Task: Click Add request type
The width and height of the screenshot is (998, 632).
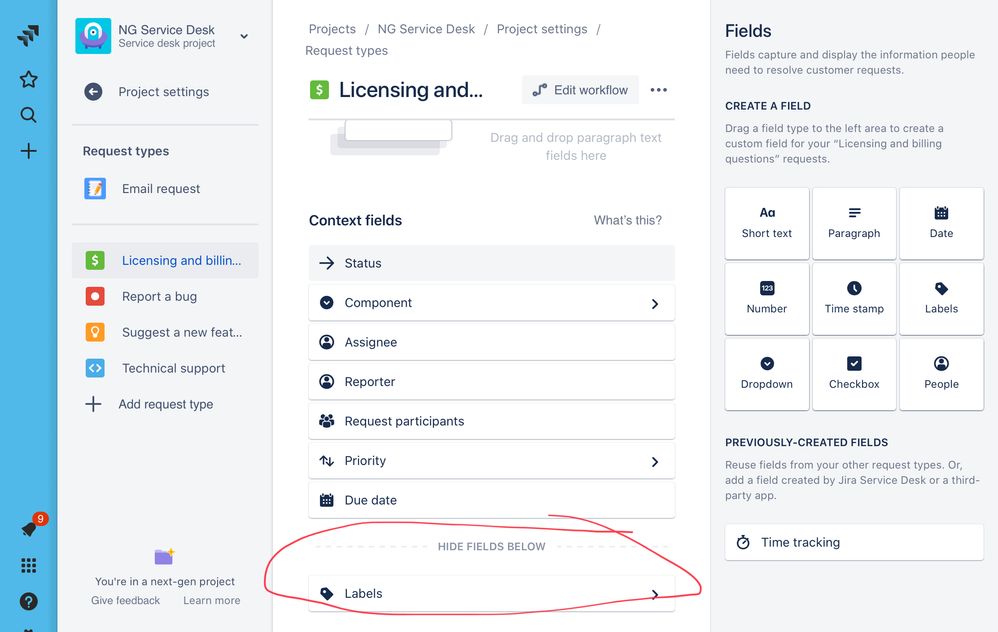Action: (x=165, y=404)
